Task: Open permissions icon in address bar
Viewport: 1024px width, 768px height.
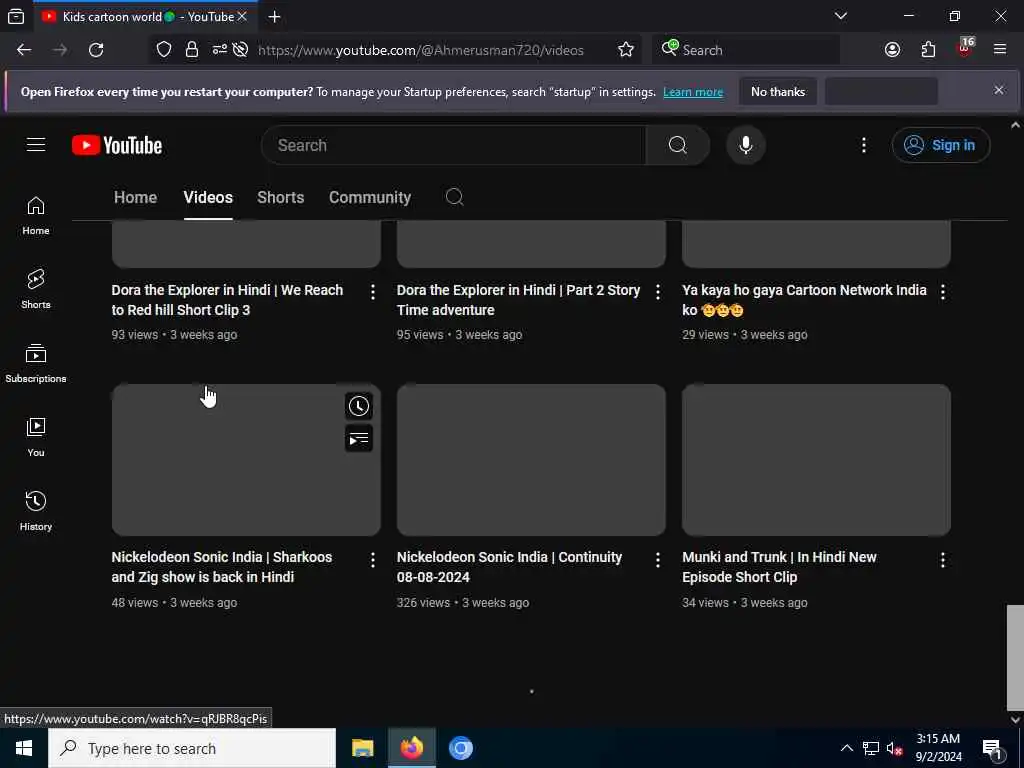Action: click(219, 50)
